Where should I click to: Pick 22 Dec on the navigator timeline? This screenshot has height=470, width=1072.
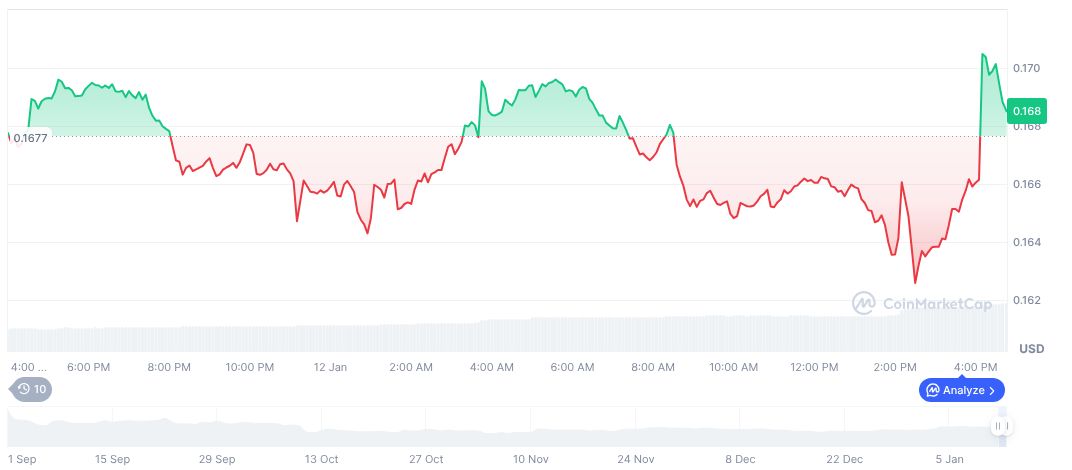[x=845, y=459]
